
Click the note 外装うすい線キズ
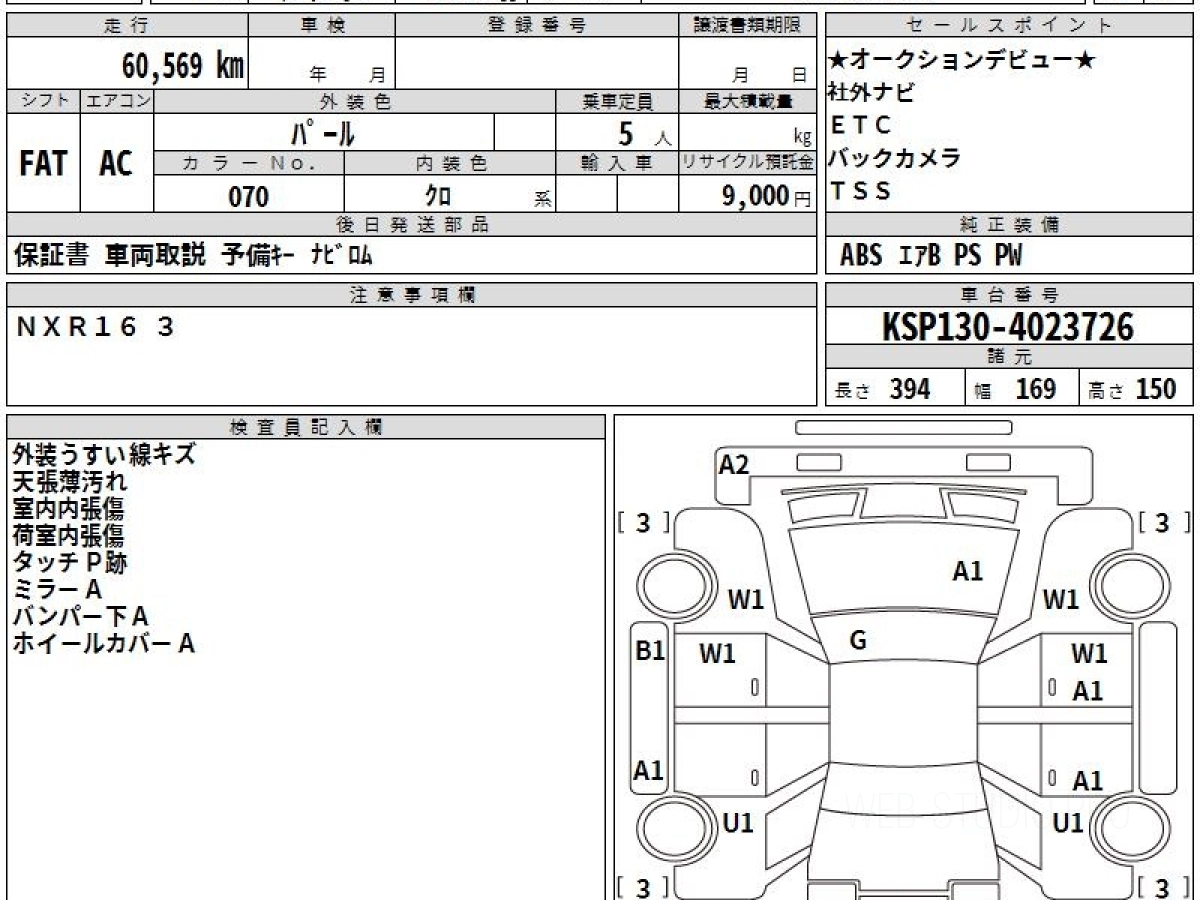pos(104,454)
